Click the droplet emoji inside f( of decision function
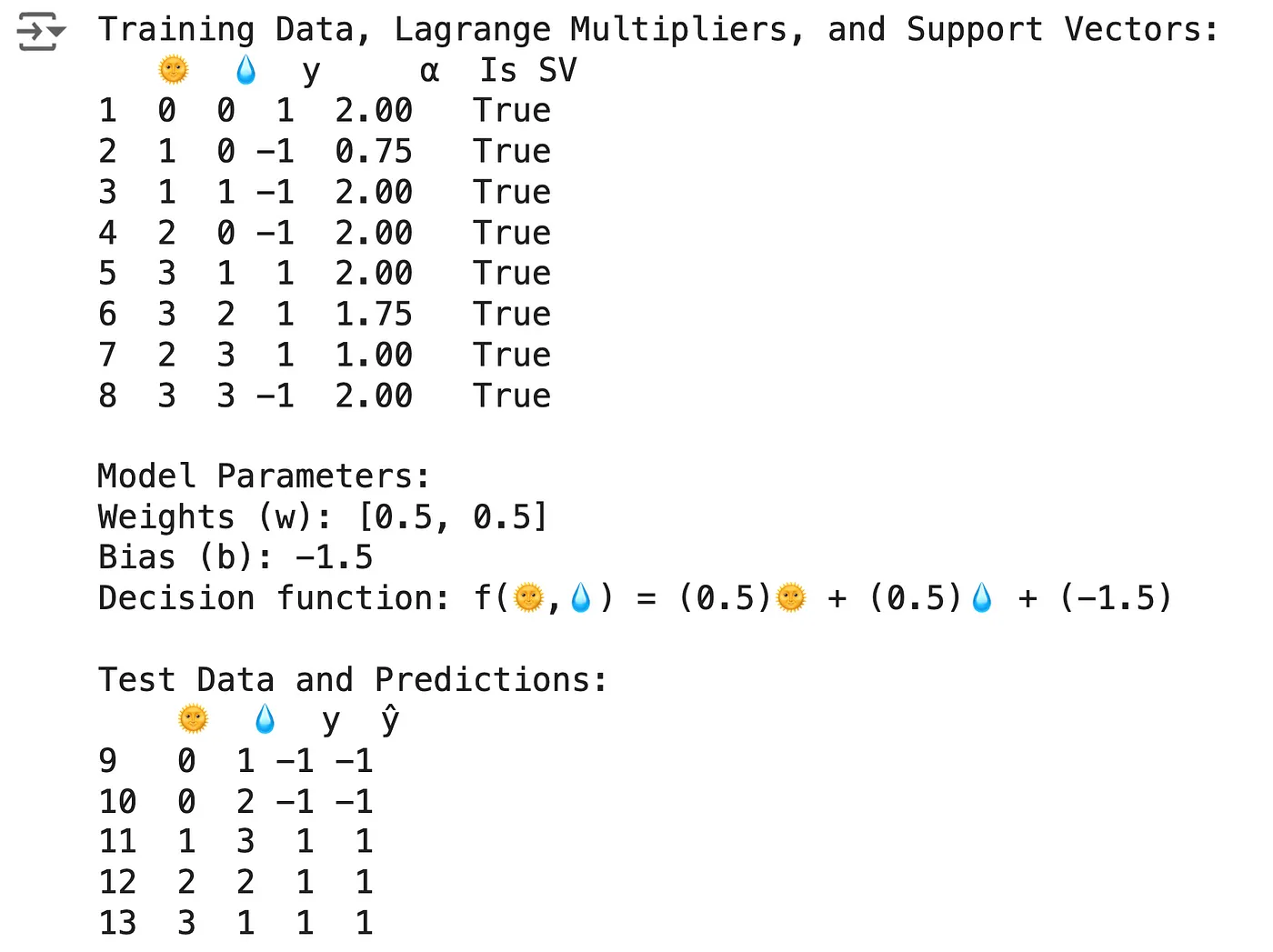Image resolution: width=1273 pixels, height=952 pixels. (581, 597)
